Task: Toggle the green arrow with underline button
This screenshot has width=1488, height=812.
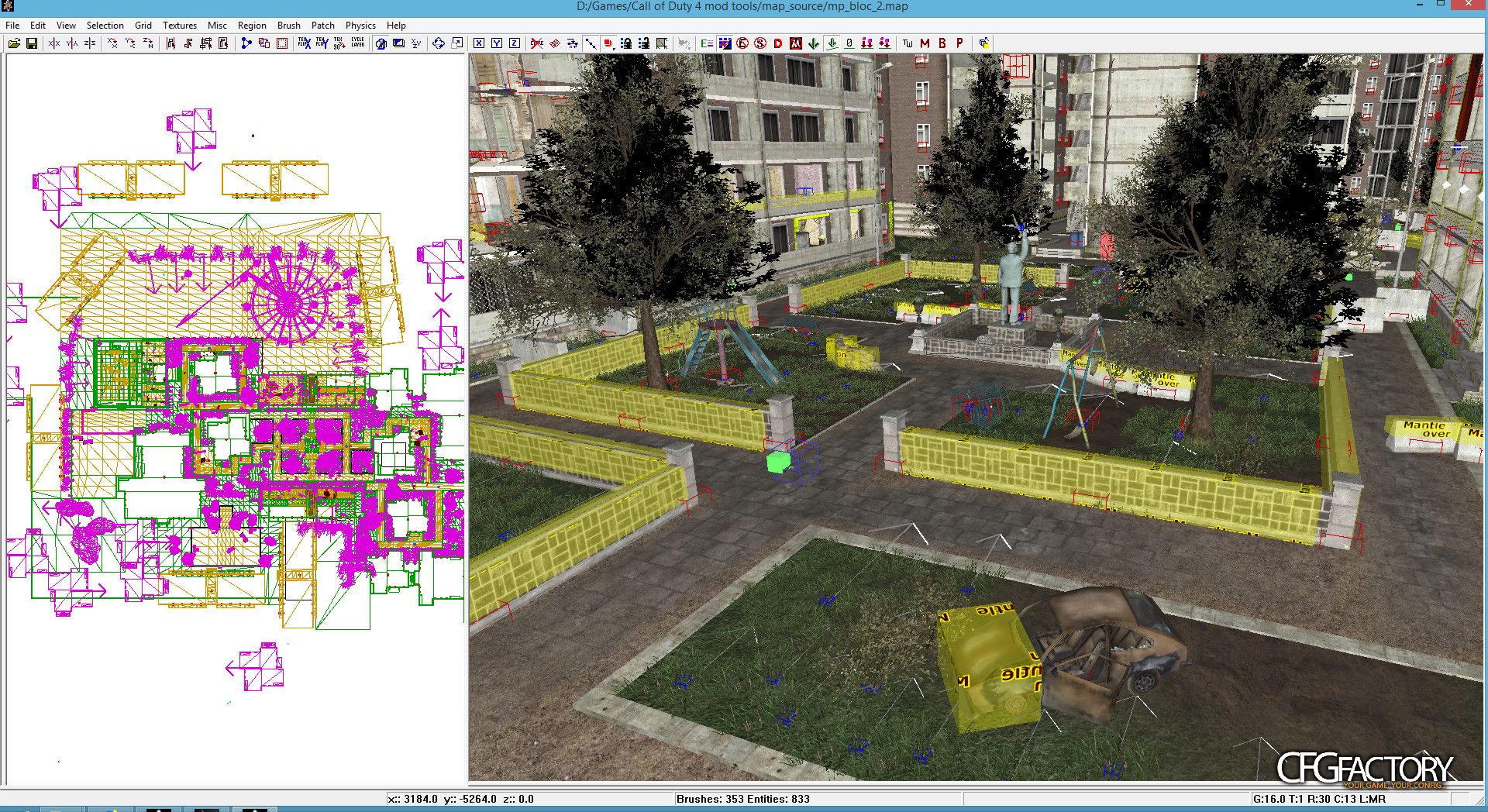Action: [x=832, y=43]
